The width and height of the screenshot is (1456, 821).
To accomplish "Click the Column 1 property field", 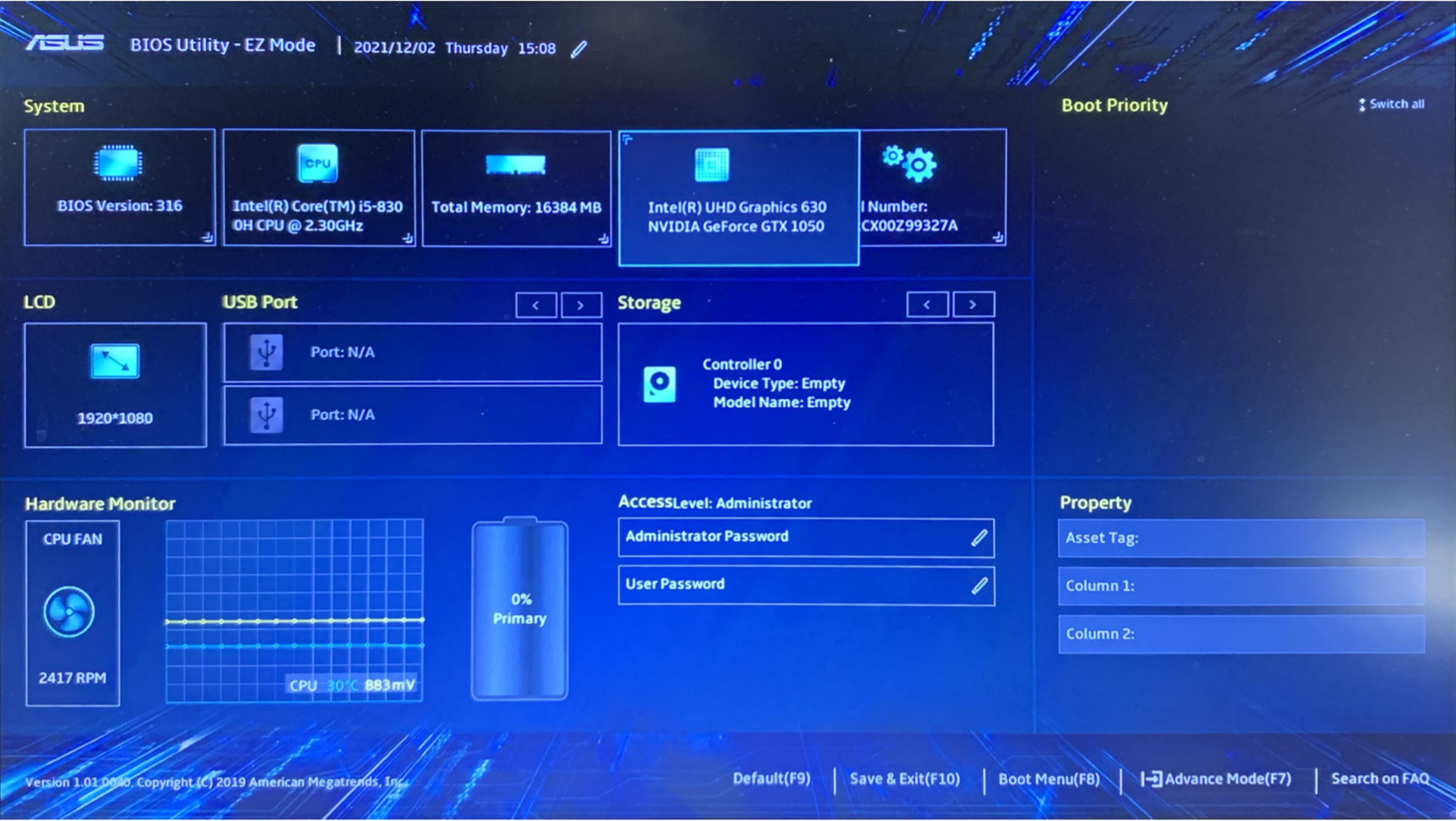I will coord(1241,587).
